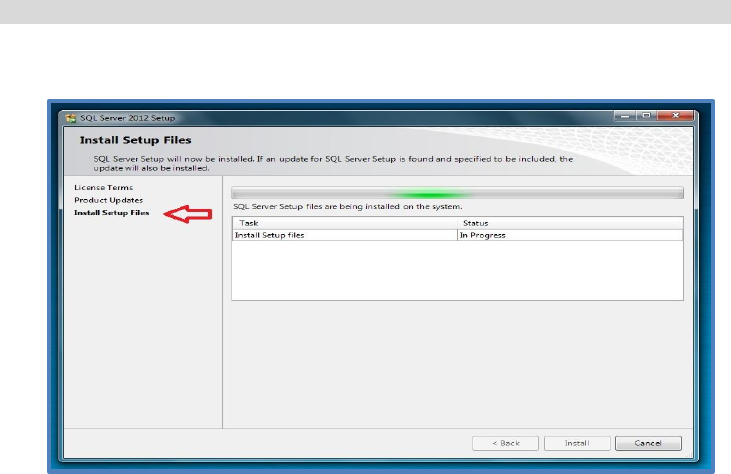
Task: Click the Install Setup Files page heading
Action: tap(135, 140)
